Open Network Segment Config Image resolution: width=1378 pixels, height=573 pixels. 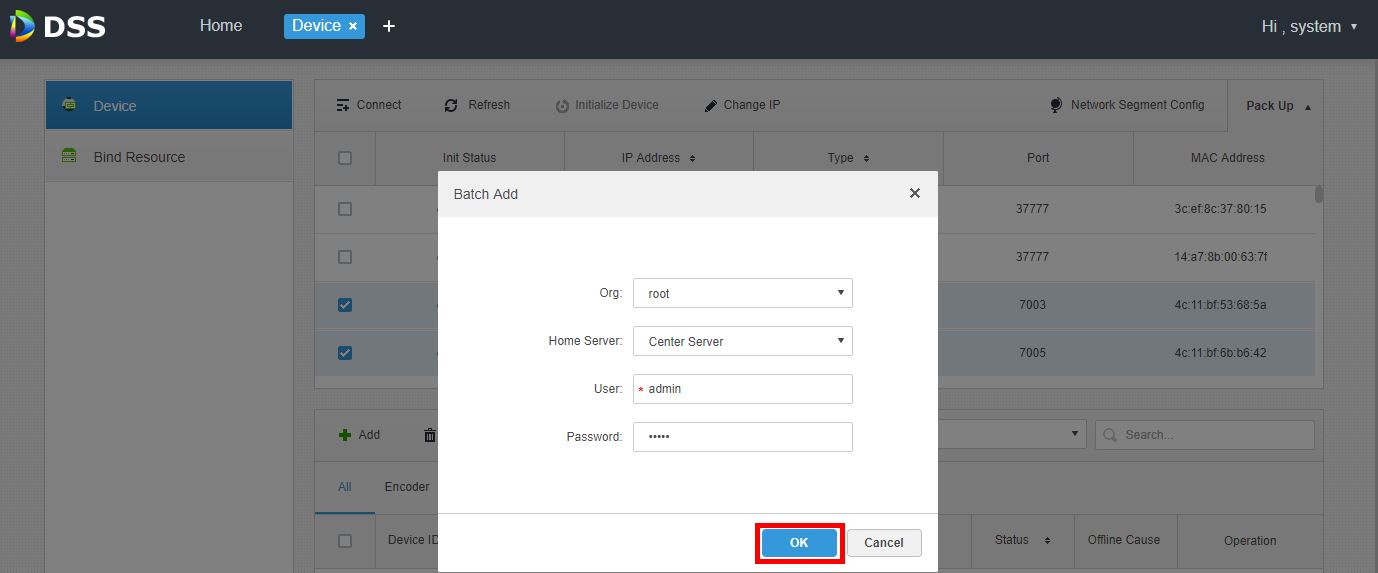click(1127, 105)
